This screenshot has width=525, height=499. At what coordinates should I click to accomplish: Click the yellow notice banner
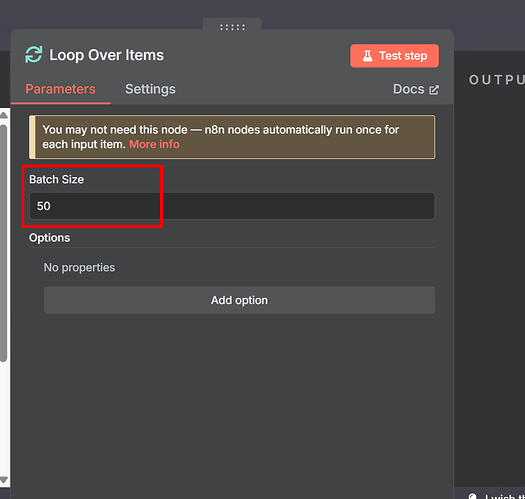(232, 137)
